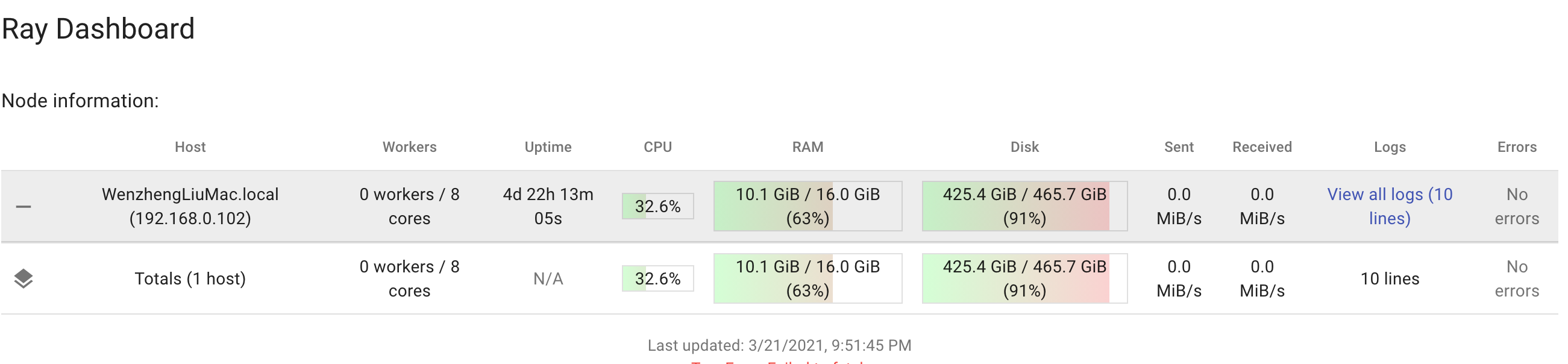
Task: Click the Uptime column header
Action: (548, 147)
